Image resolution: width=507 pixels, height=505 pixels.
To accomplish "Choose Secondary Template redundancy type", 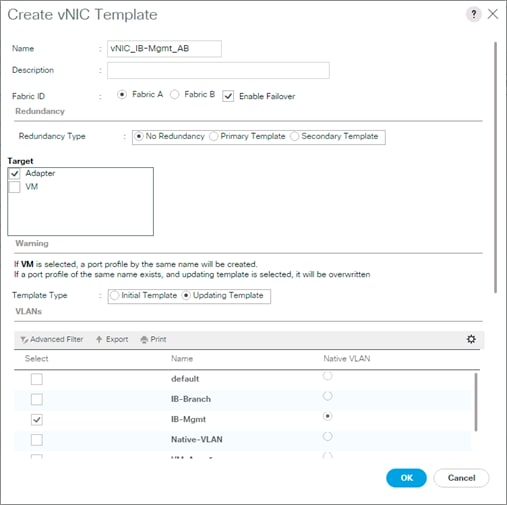I will [x=294, y=136].
